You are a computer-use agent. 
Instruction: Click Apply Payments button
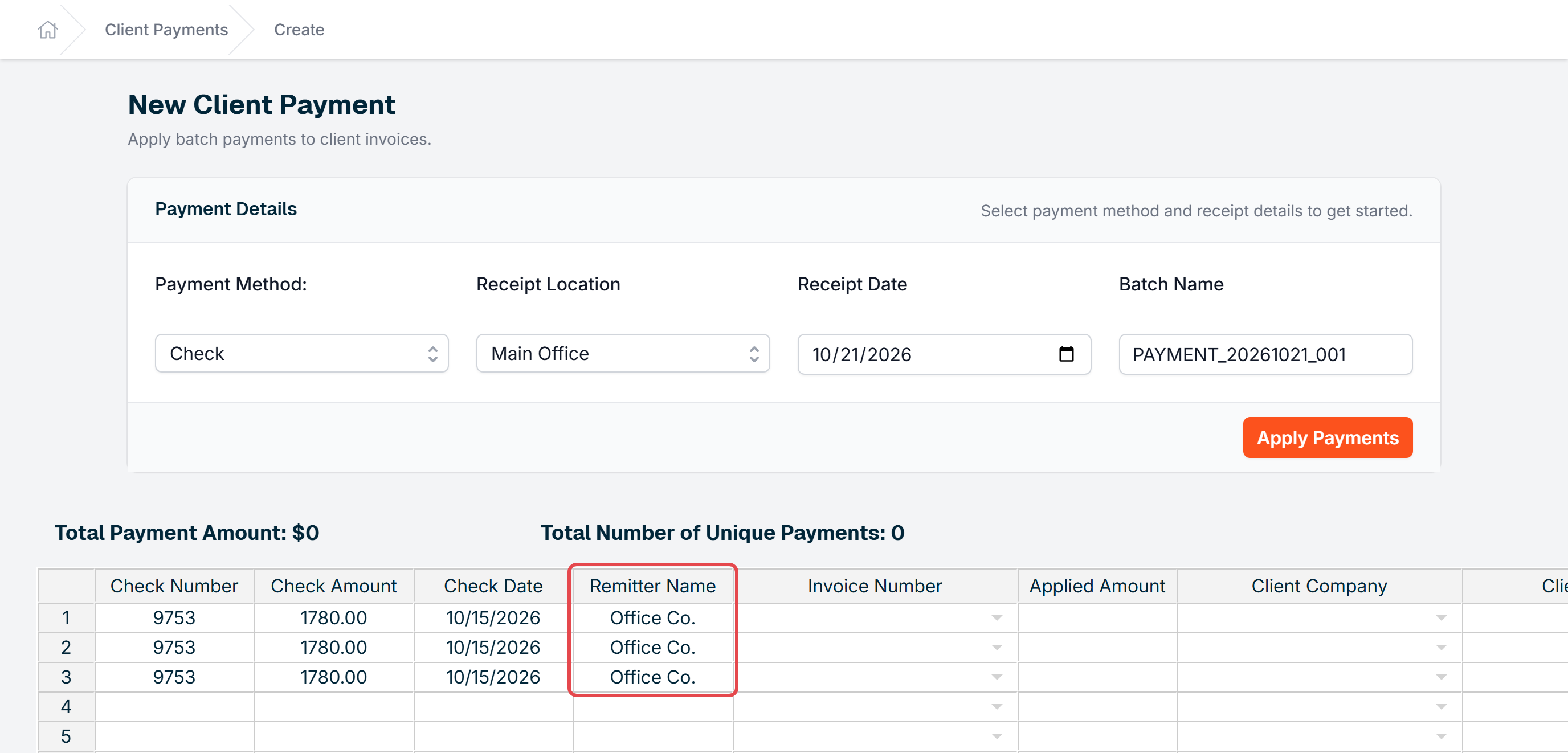click(1328, 437)
